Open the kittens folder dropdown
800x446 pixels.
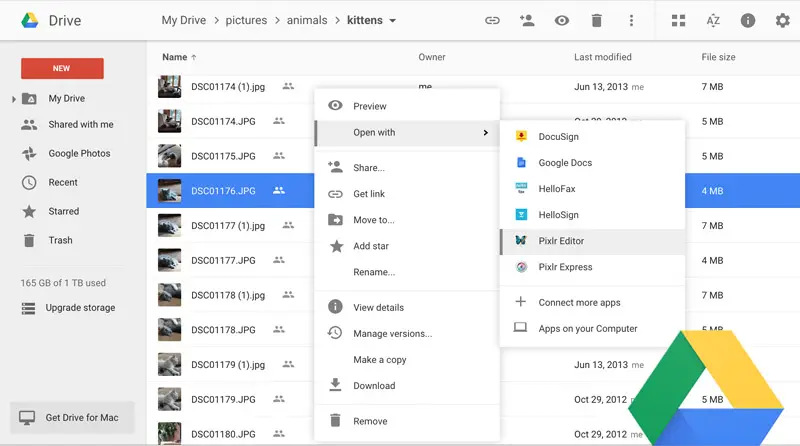click(x=392, y=21)
